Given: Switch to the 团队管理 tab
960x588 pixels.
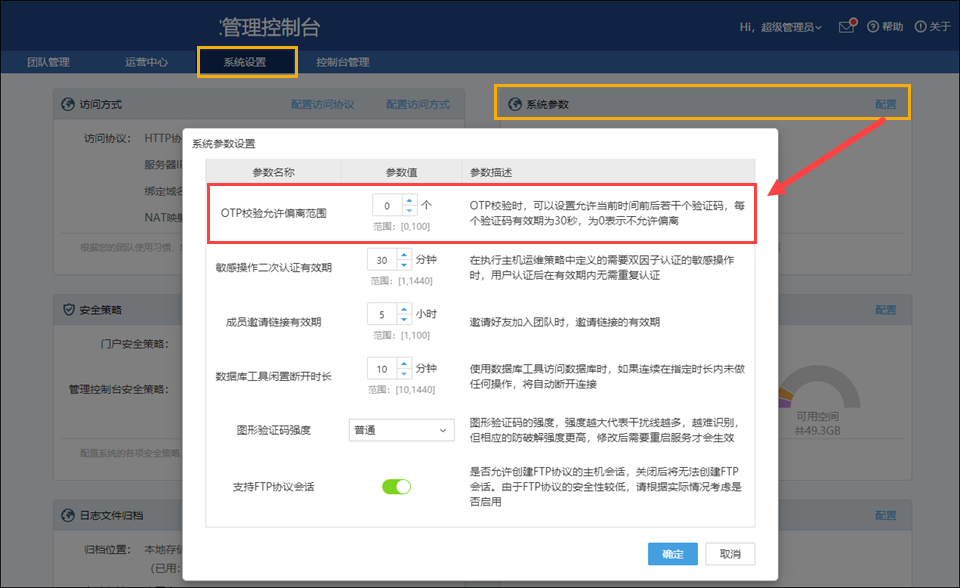Looking at the screenshot, I should 48,62.
